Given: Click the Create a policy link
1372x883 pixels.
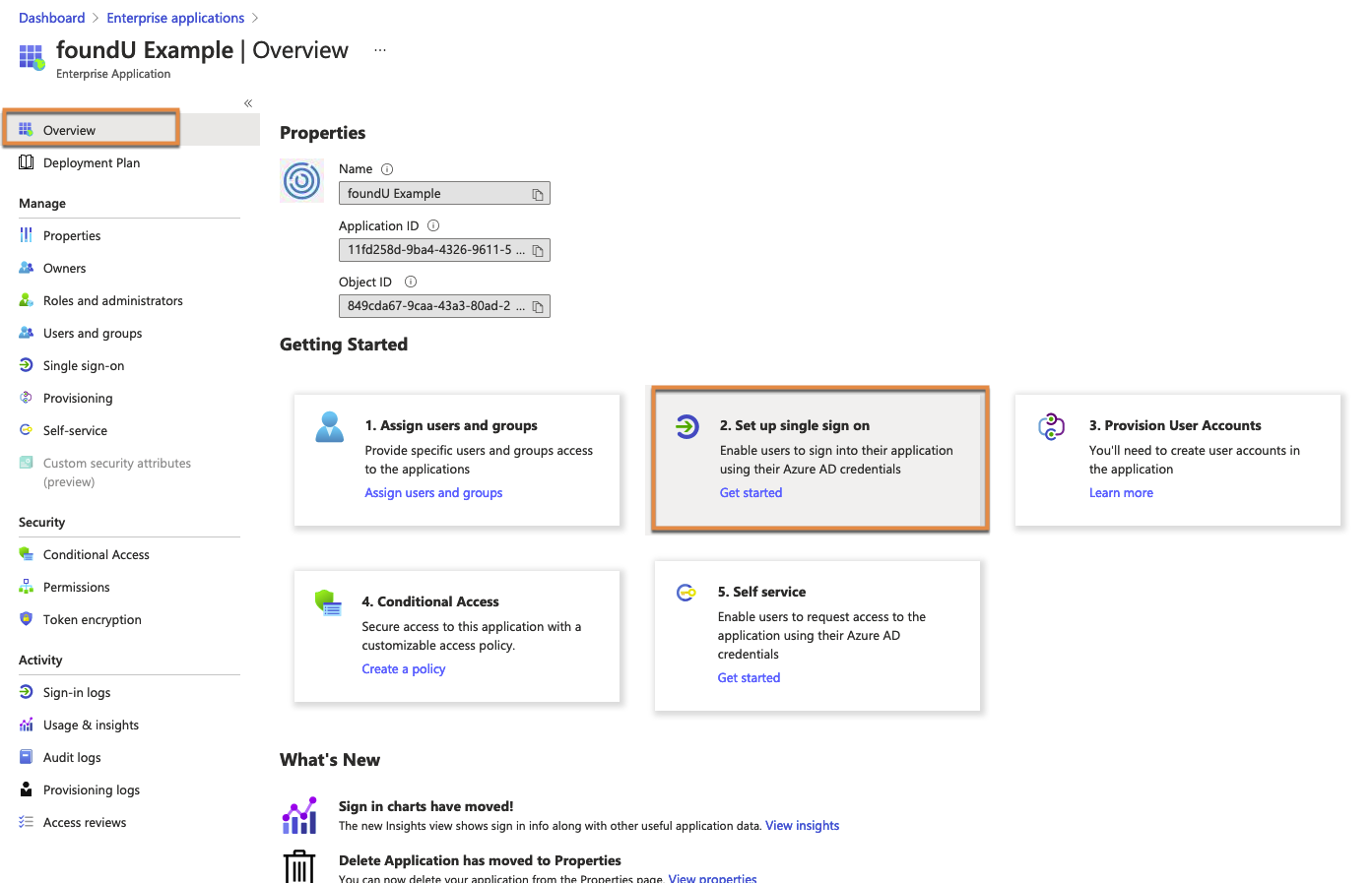Looking at the screenshot, I should 403,669.
